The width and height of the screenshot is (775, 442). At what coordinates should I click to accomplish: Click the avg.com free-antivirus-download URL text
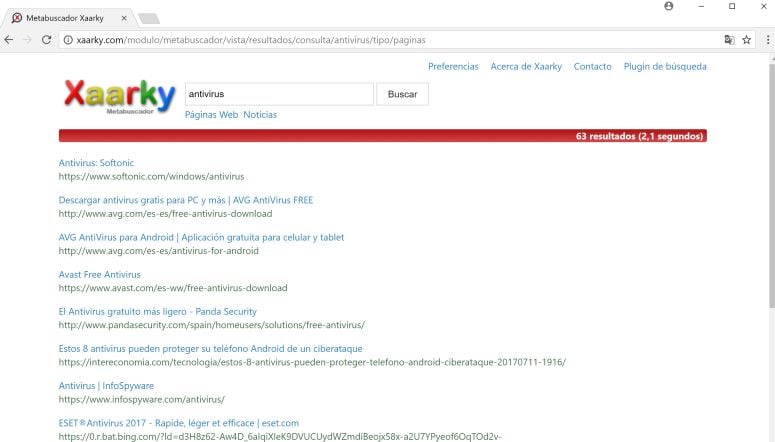[166, 214]
